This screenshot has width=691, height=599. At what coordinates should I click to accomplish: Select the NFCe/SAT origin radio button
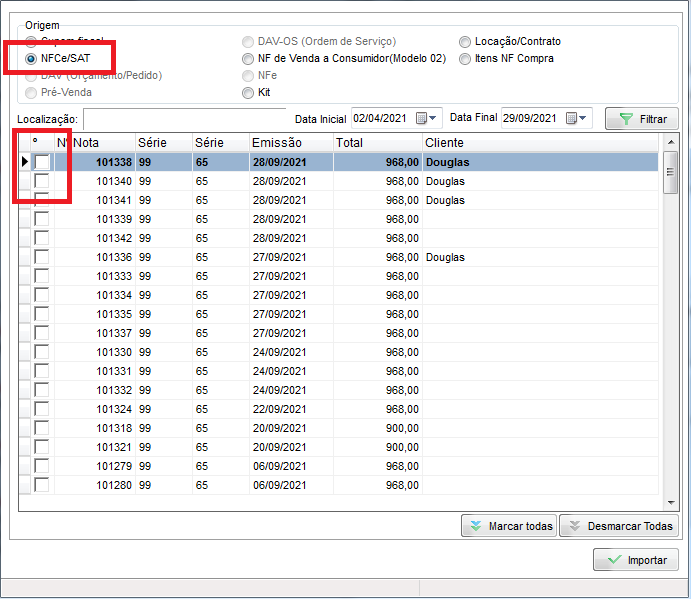point(33,59)
